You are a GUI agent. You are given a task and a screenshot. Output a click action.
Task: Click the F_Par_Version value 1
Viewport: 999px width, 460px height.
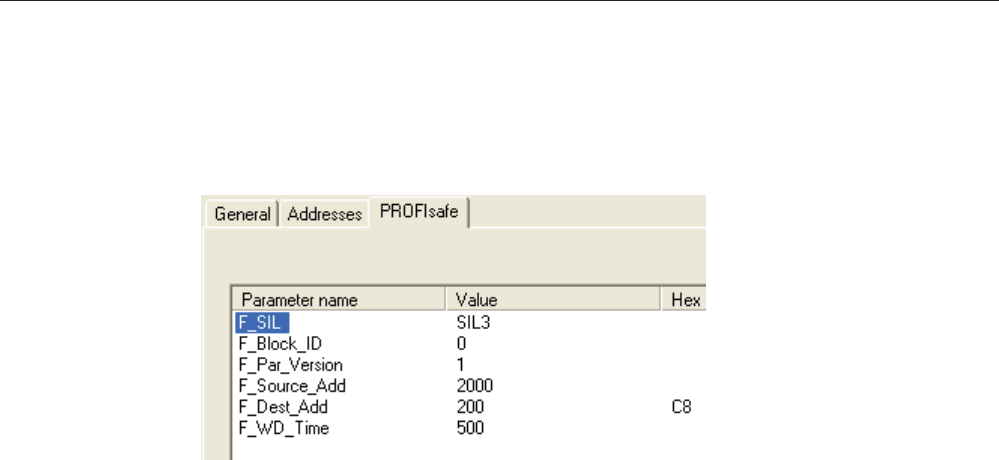coord(461,365)
